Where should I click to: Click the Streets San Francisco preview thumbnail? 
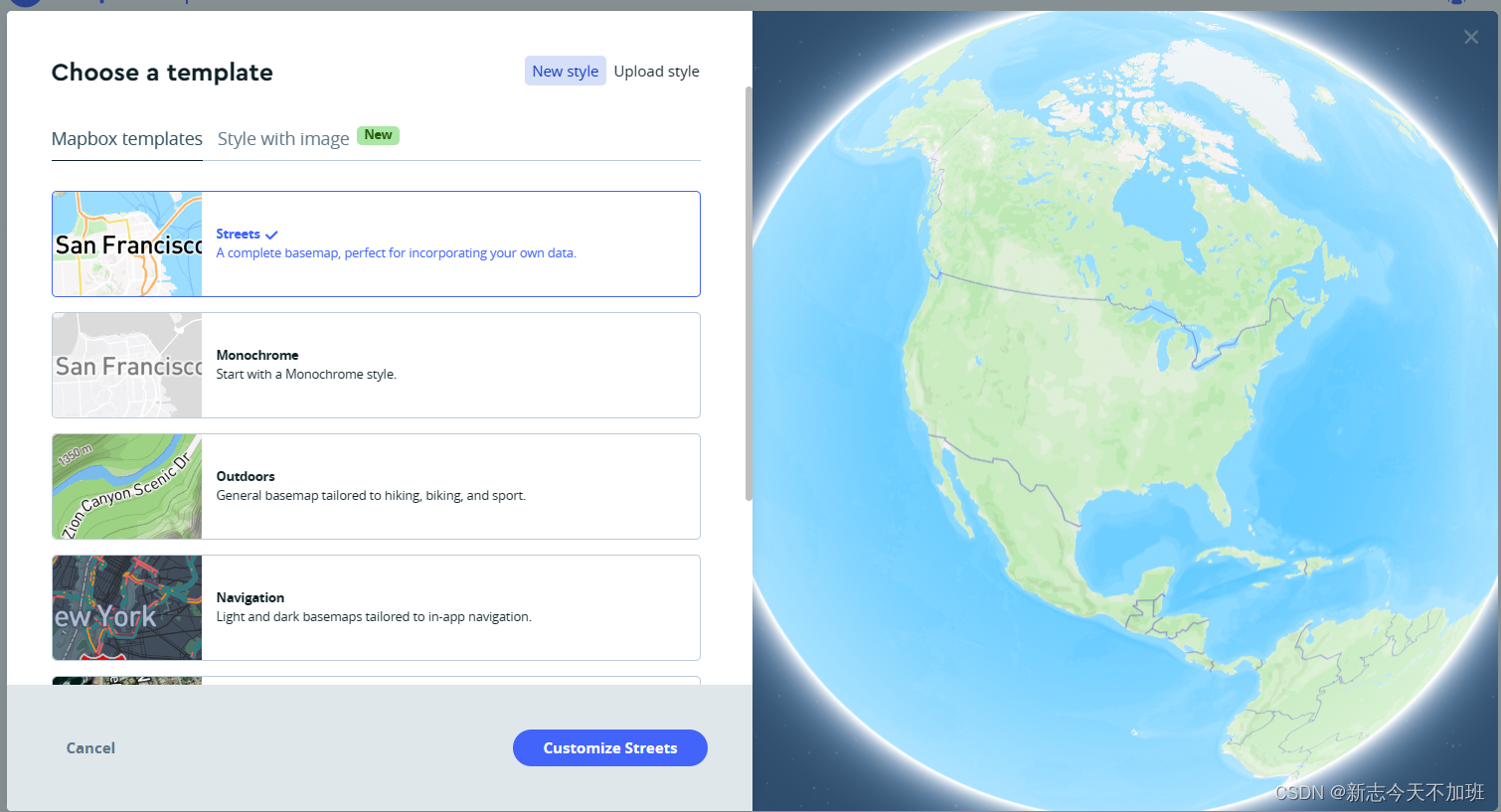[126, 244]
